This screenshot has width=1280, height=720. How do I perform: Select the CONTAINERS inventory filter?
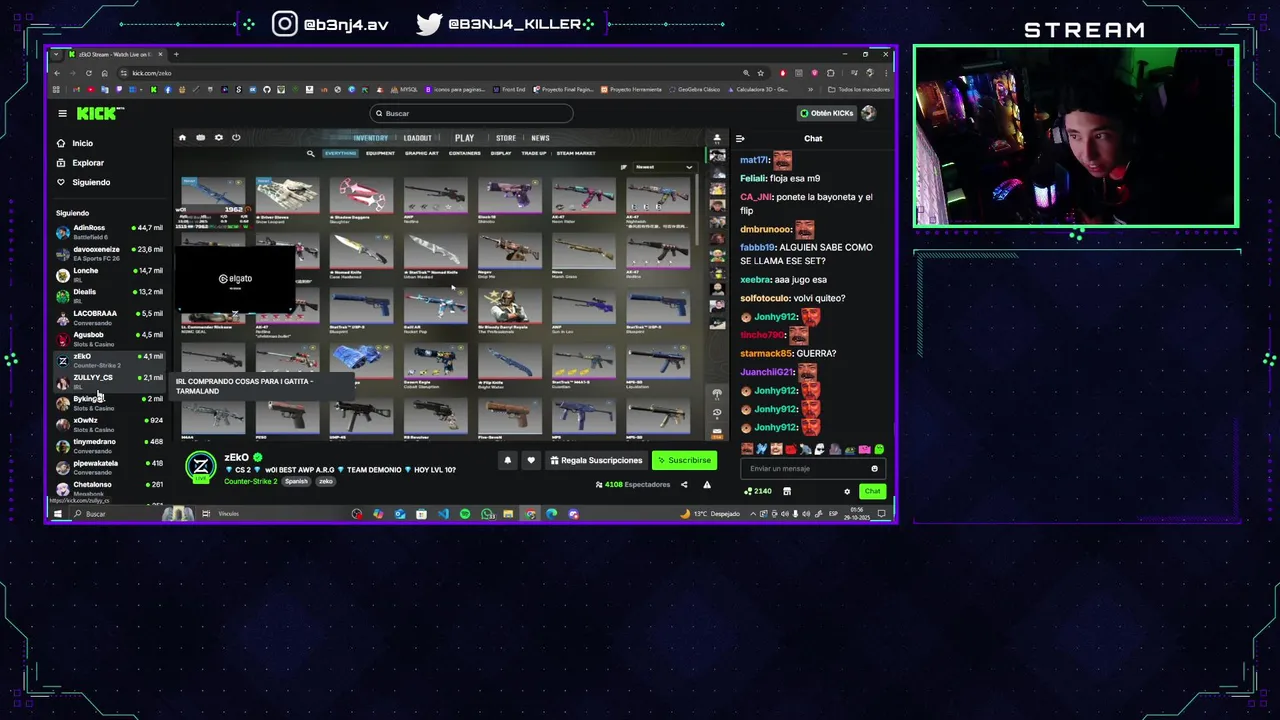click(465, 154)
